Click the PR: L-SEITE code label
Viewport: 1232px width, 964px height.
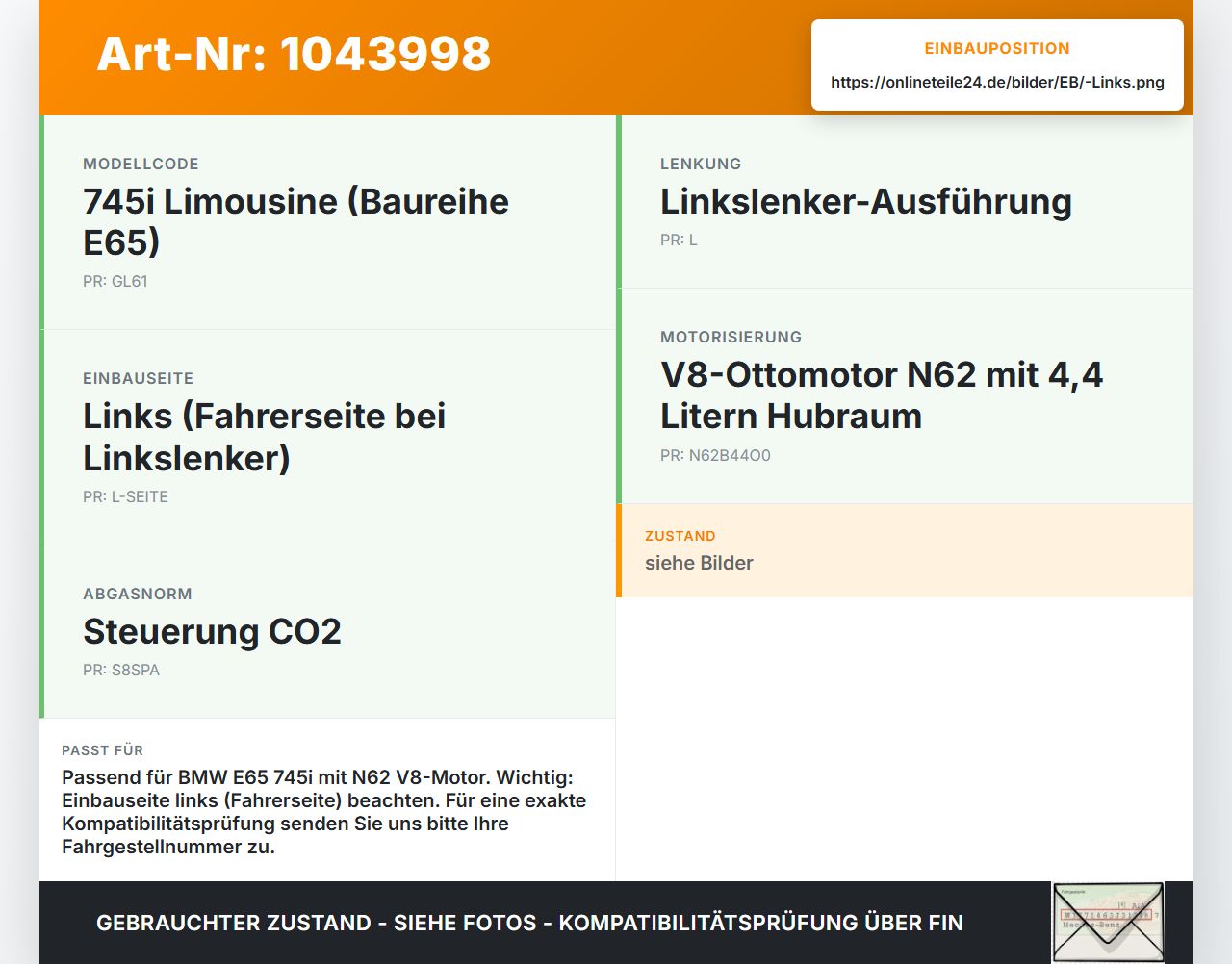(125, 497)
